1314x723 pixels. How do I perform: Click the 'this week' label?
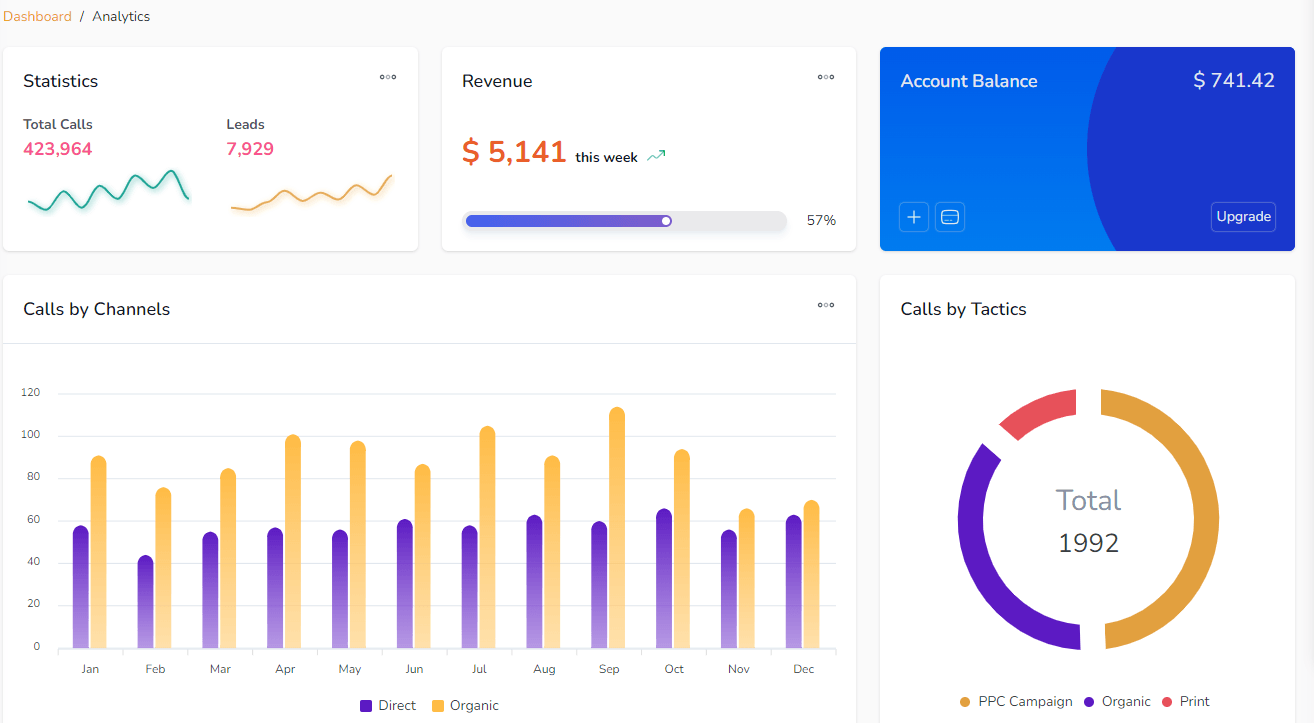click(606, 157)
